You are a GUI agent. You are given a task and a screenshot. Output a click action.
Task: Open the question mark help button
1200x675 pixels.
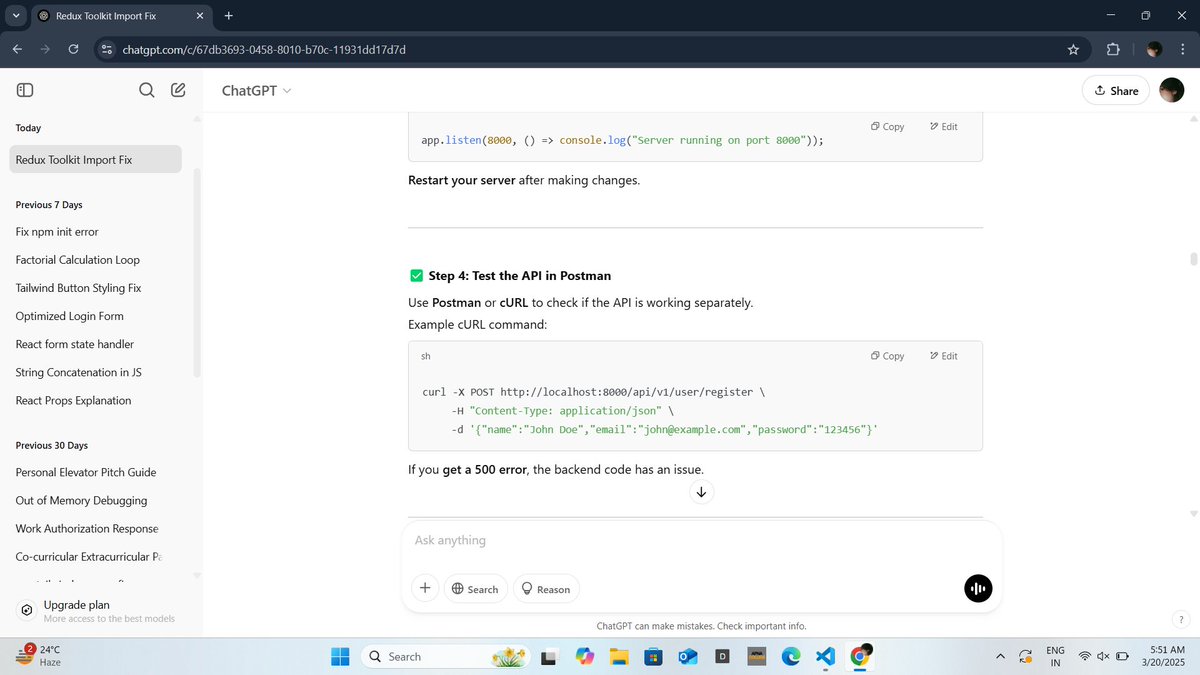(x=1181, y=619)
